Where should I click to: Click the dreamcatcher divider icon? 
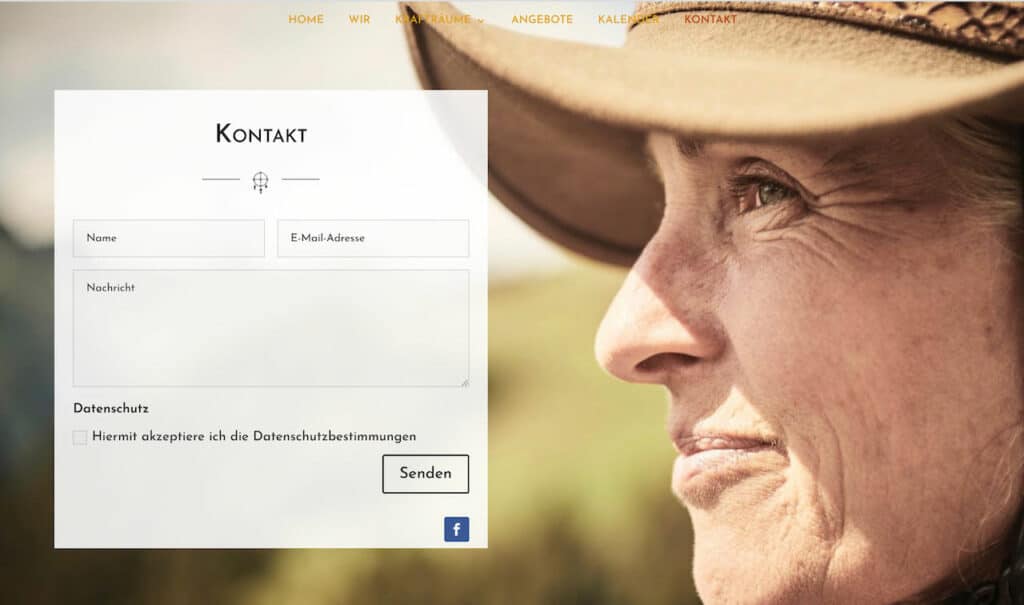[x=261, y=182]
